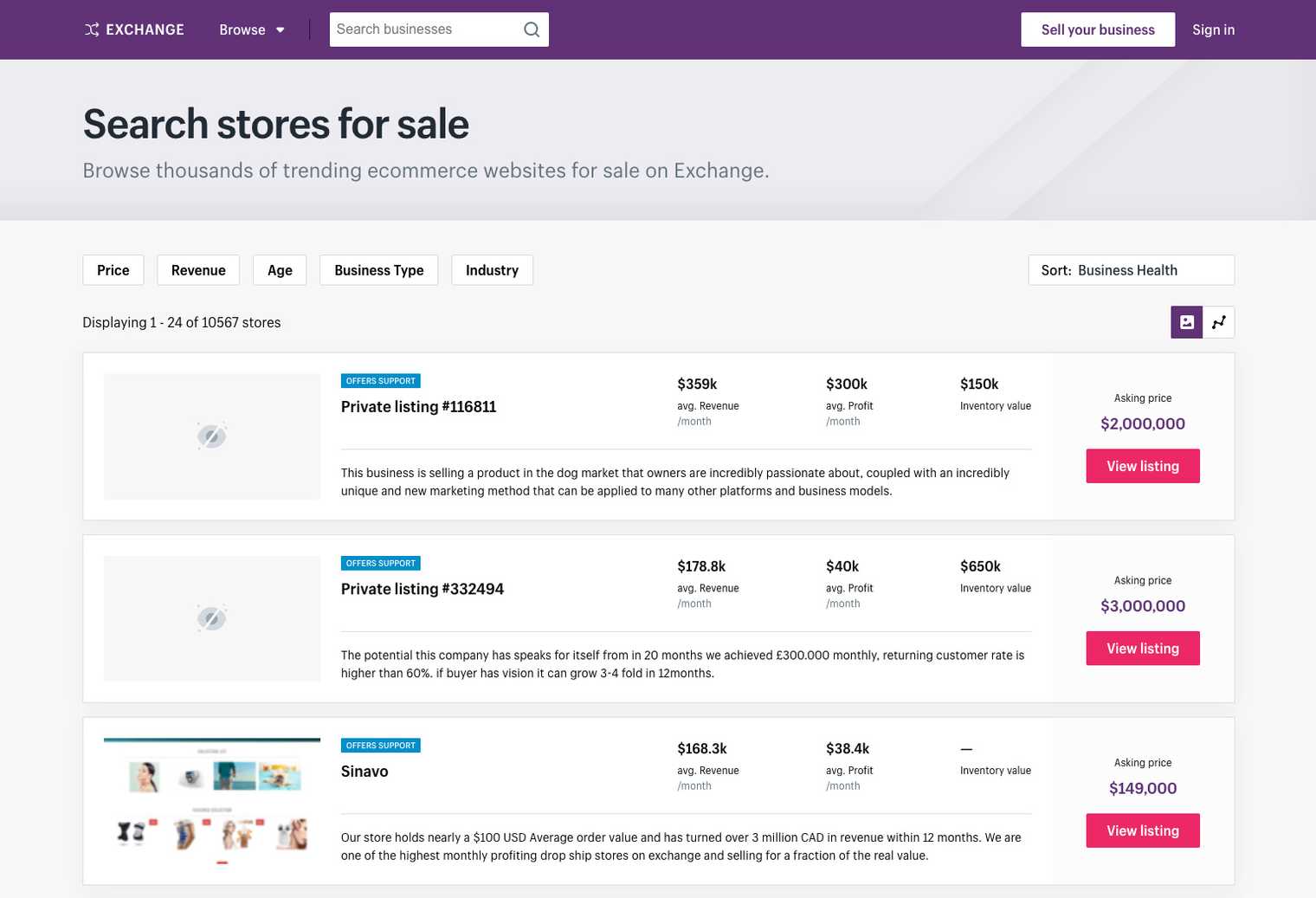1316x898 pixels.
Task: Open the Price filter
Action: [113, 269]
